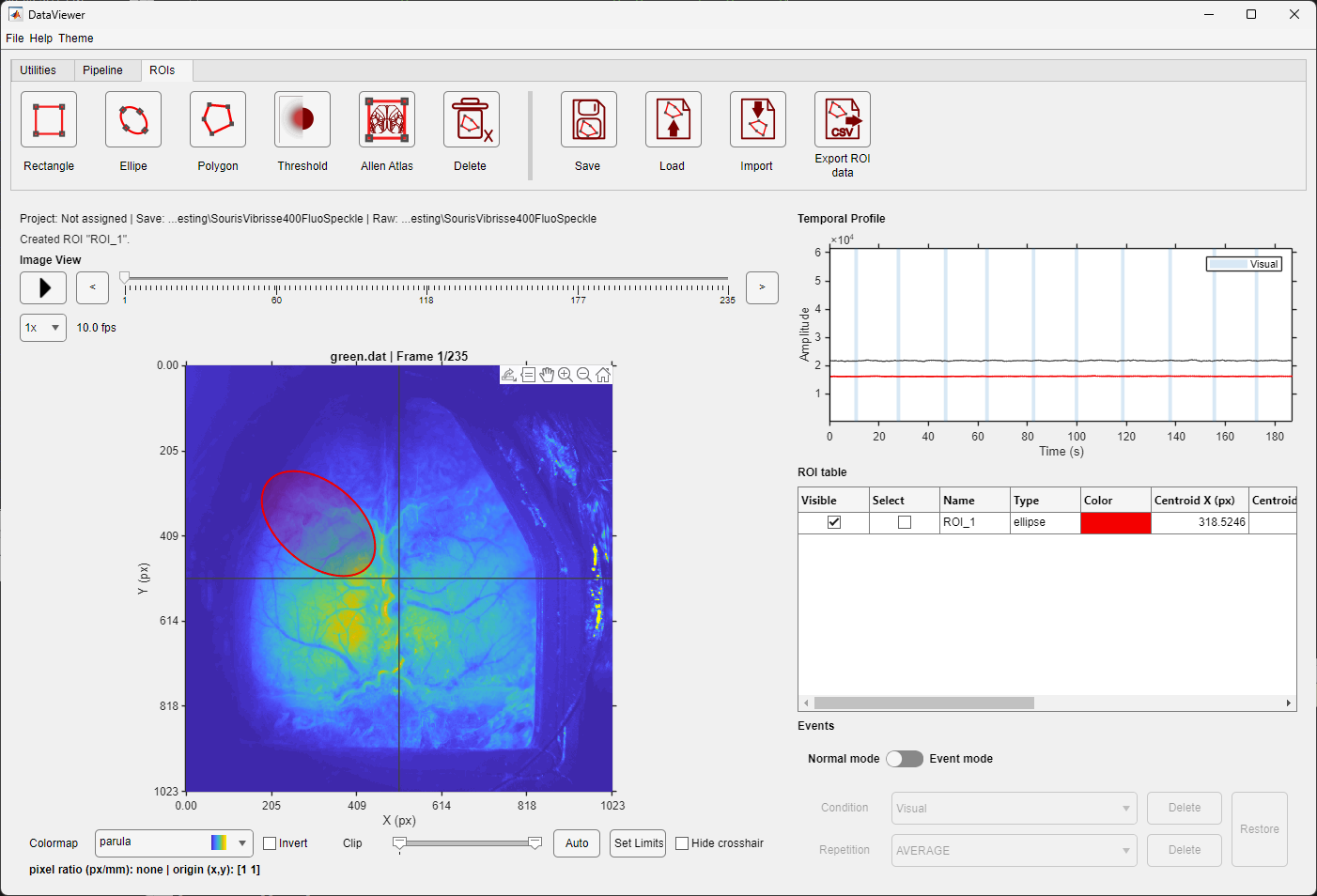Step back one frame
This screenshot has height=896, width=1317.
coord(92,287)
